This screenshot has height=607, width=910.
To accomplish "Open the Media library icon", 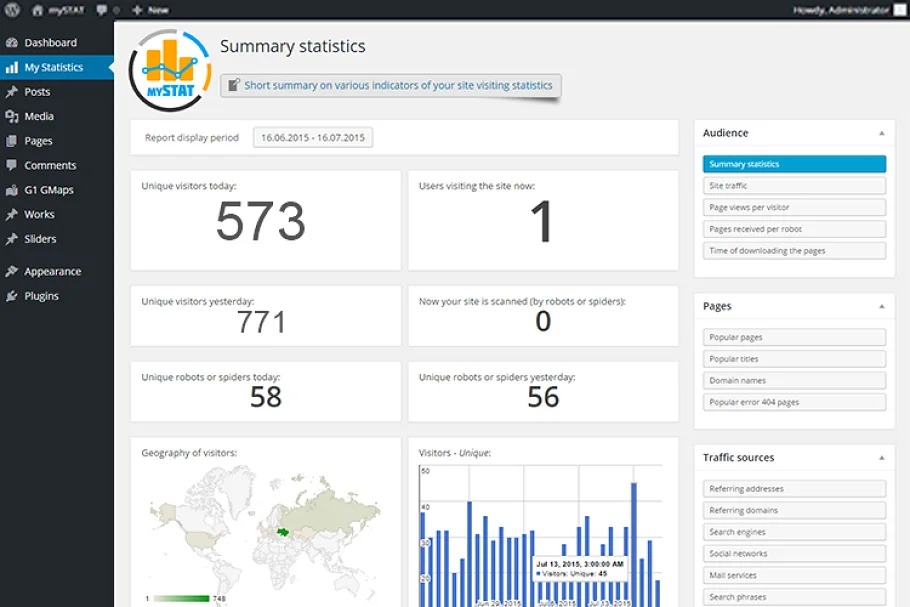I will pyautogui.click(x=12, y=117).
